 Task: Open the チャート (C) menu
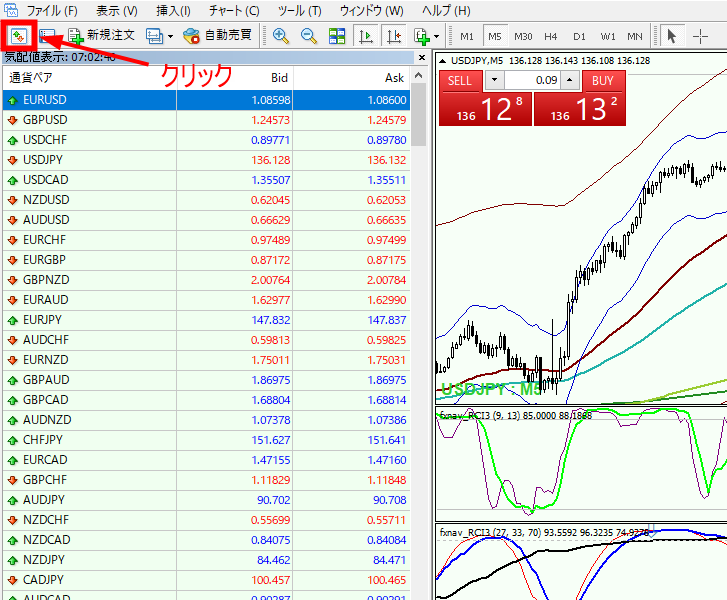(x=234, y=10)
